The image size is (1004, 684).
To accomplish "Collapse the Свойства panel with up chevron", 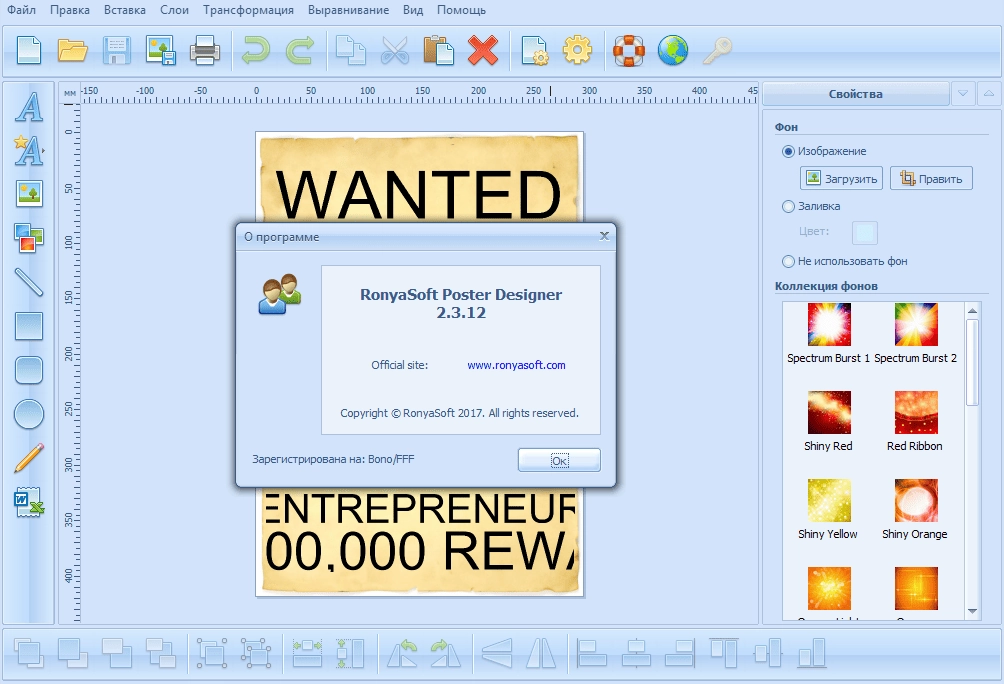I will click(x=989, y=94).
